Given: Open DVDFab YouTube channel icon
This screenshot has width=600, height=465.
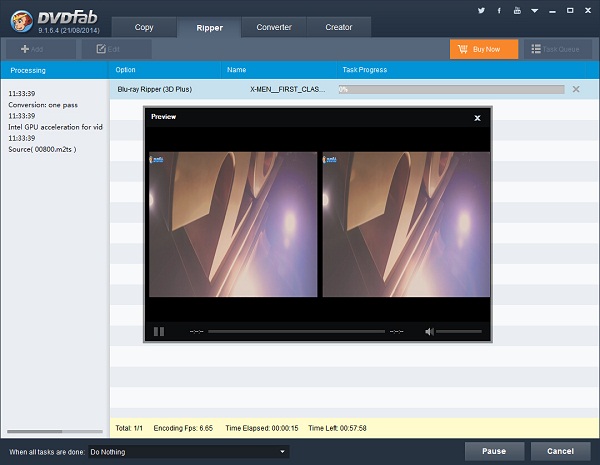Looking at the screenshot, I should click(517, 11).
